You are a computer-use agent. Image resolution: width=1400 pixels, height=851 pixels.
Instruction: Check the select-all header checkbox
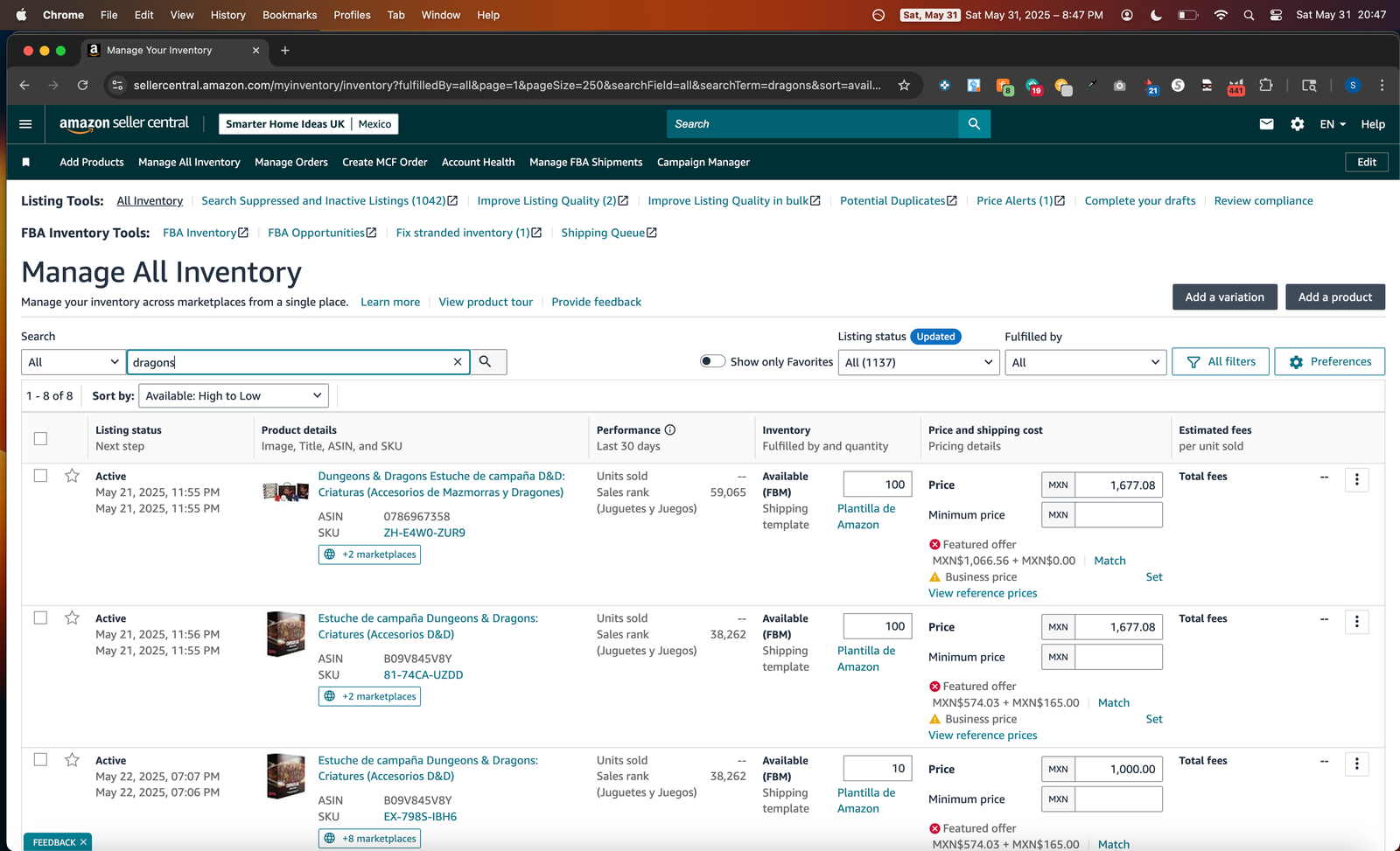tap(40, 439)
